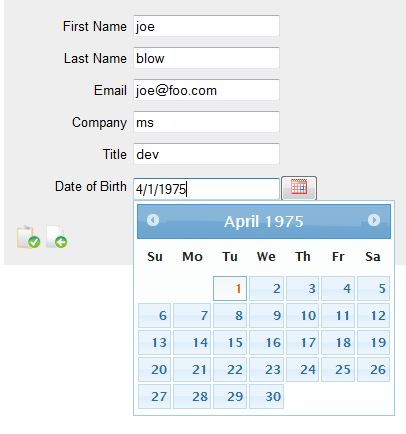Open the calendar picker icon button
This screenshot has width=406, height=434.
click(x=299, y=188)
